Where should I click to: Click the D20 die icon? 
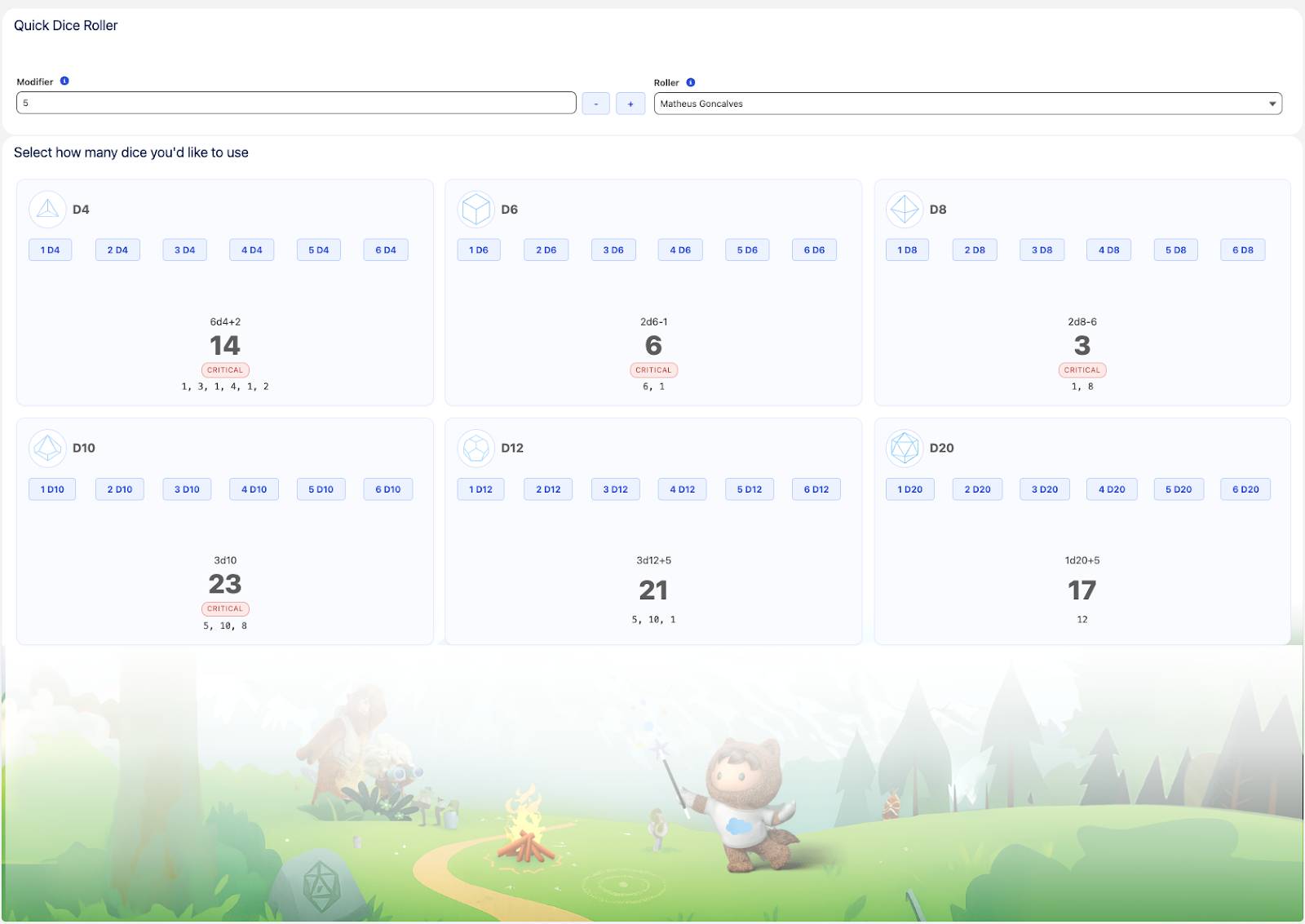point(905,448)
